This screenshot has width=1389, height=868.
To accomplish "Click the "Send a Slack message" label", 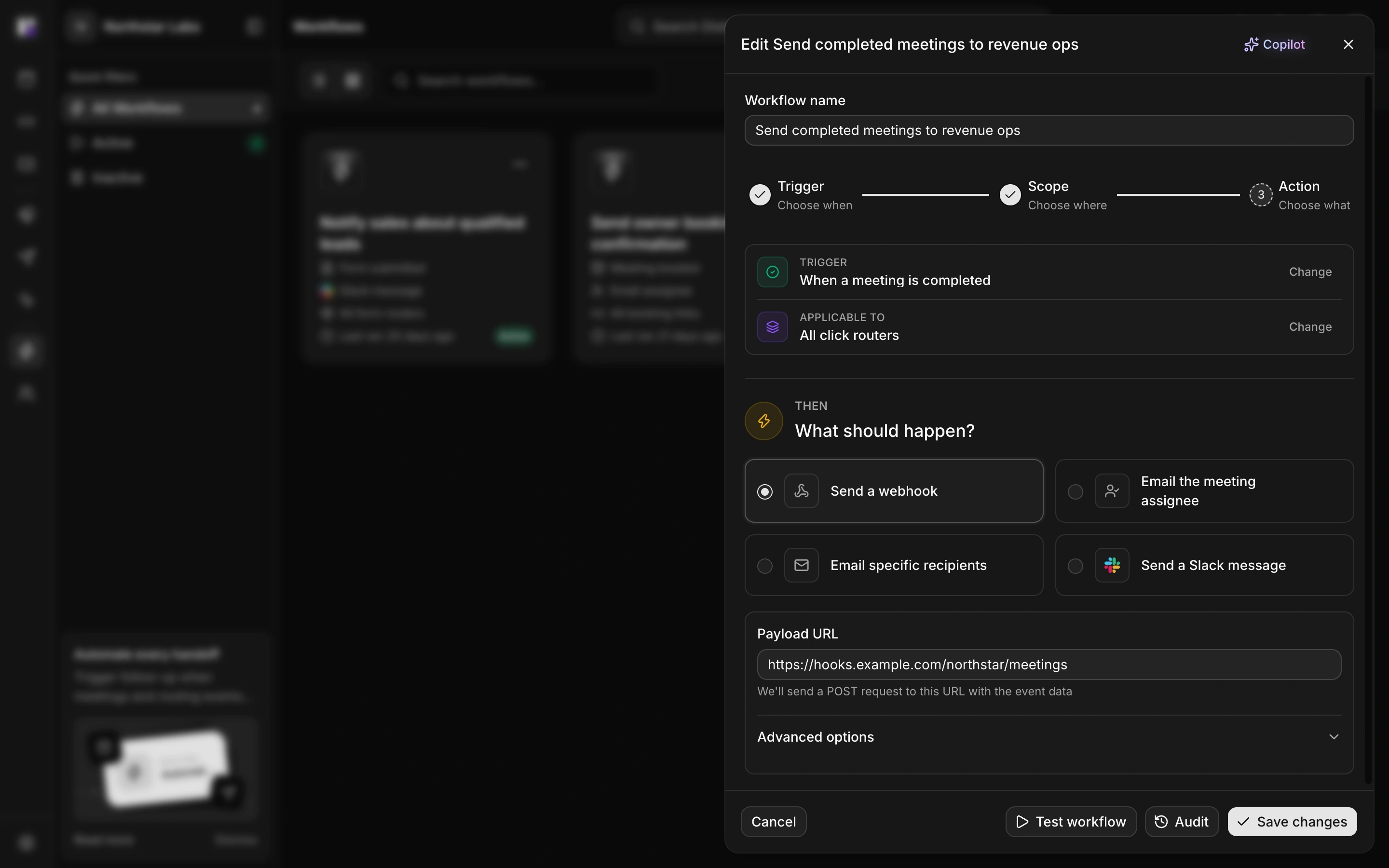I will coord(1213,566).
